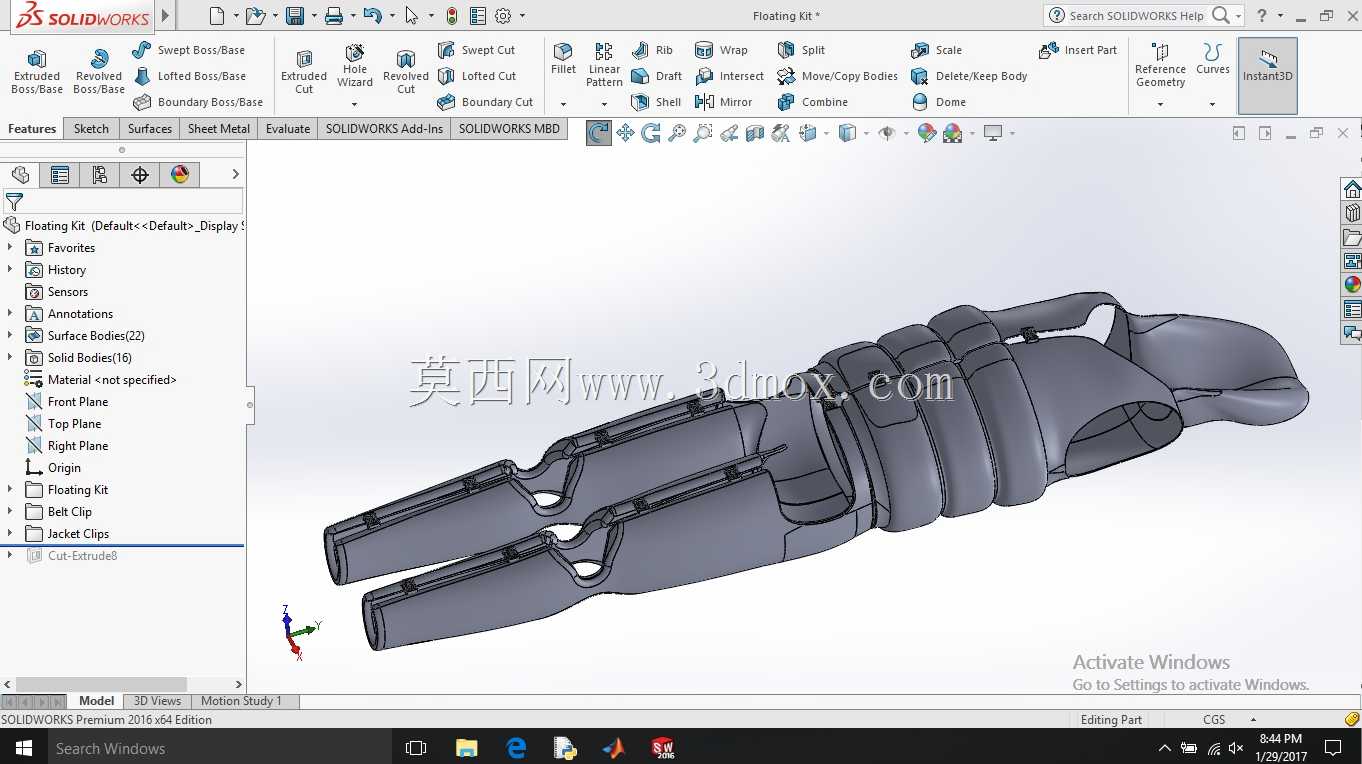Go to the Sheet Metal tab
Image resolution: width=1362 pixels, height=764 pixels.
coord(219,129)
